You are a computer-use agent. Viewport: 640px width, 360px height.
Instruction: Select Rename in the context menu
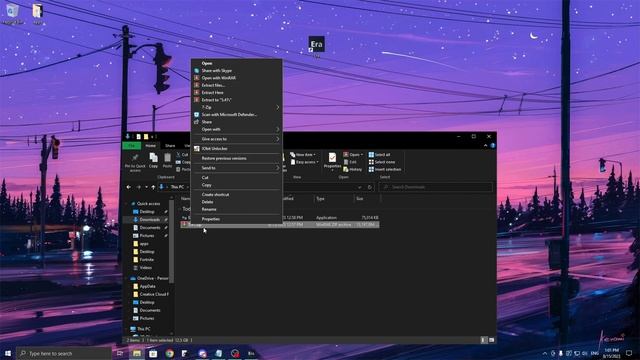(x=209, y=209)
